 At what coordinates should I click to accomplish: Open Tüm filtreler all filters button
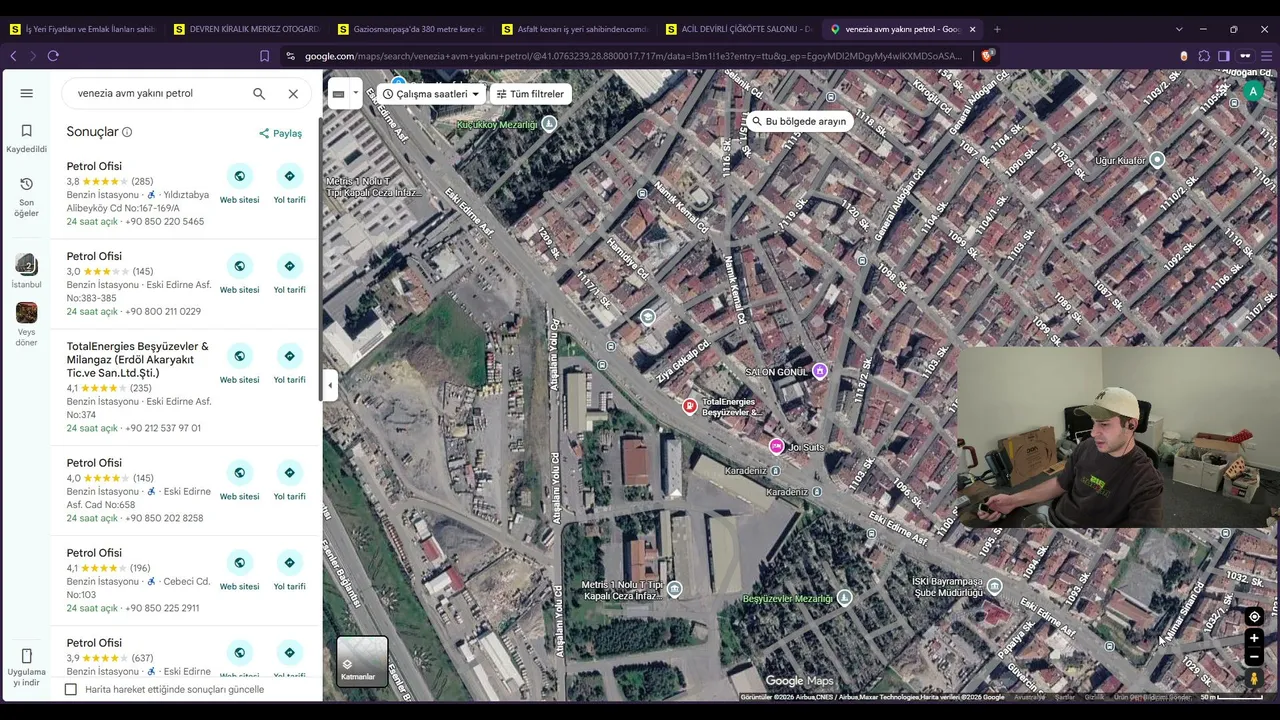tap(530, 94)
